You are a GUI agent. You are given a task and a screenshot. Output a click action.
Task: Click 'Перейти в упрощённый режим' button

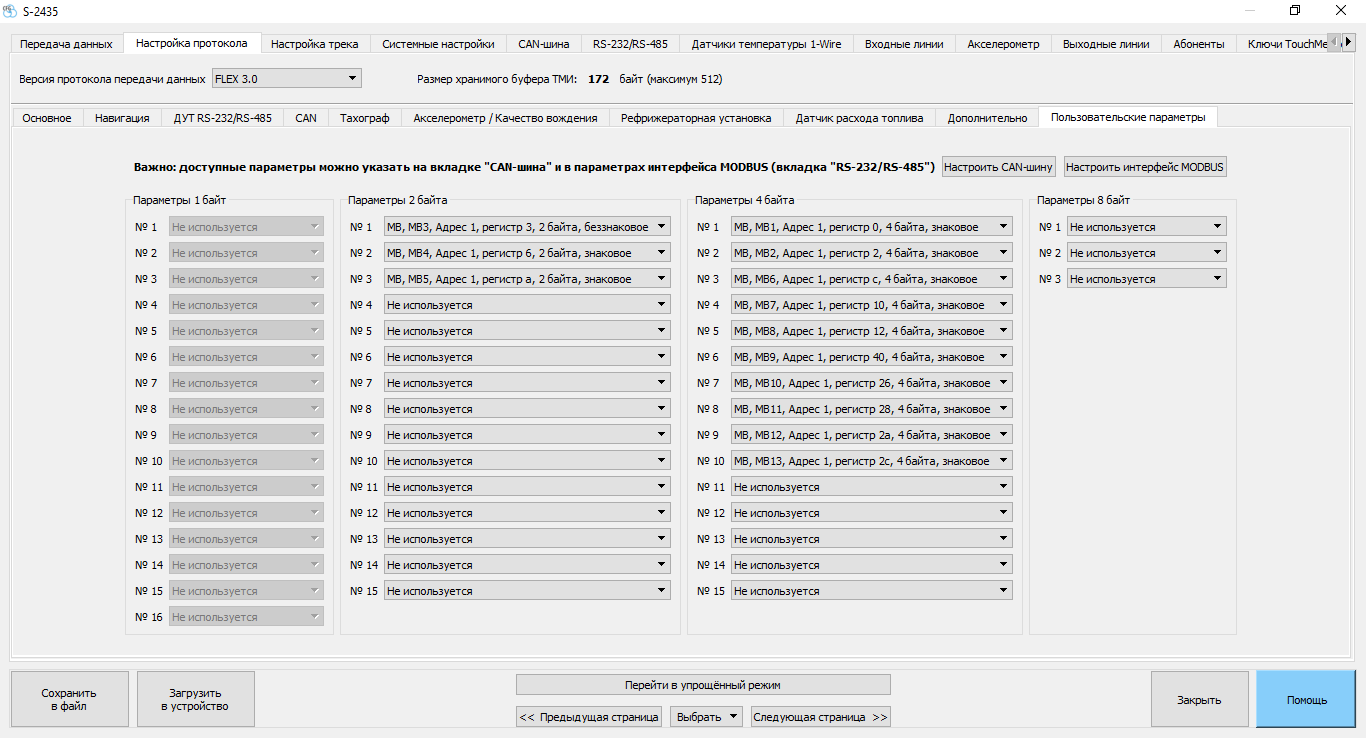point(702,685)
